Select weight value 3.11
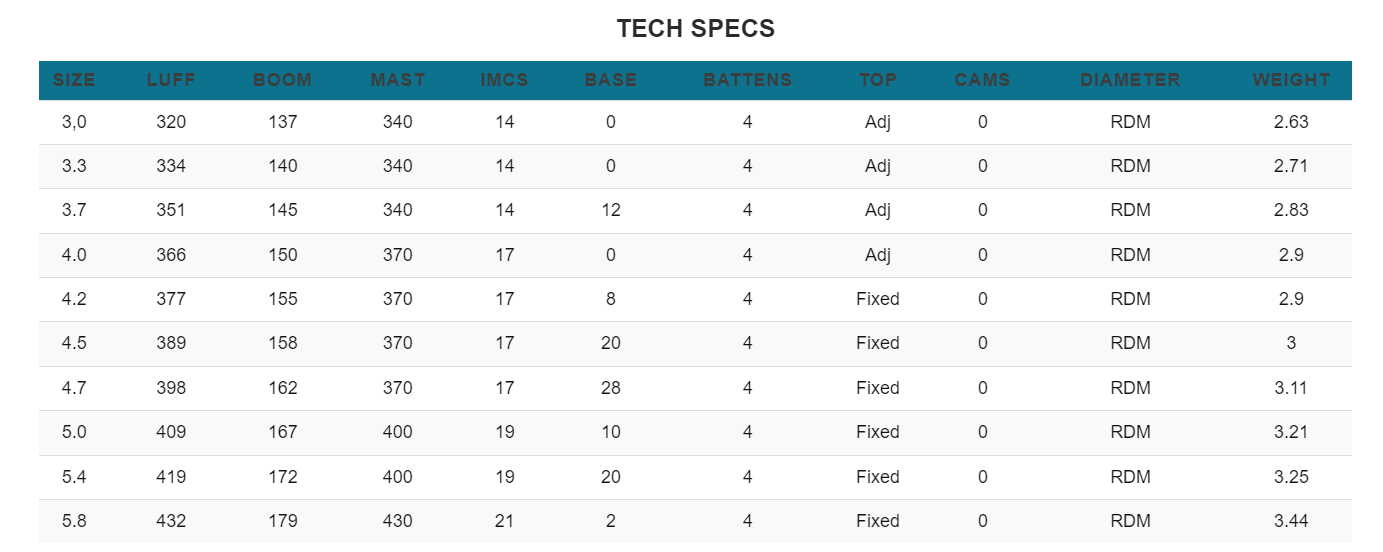The width and height of the screenshot is (1383, 552). click(1291, 388)
